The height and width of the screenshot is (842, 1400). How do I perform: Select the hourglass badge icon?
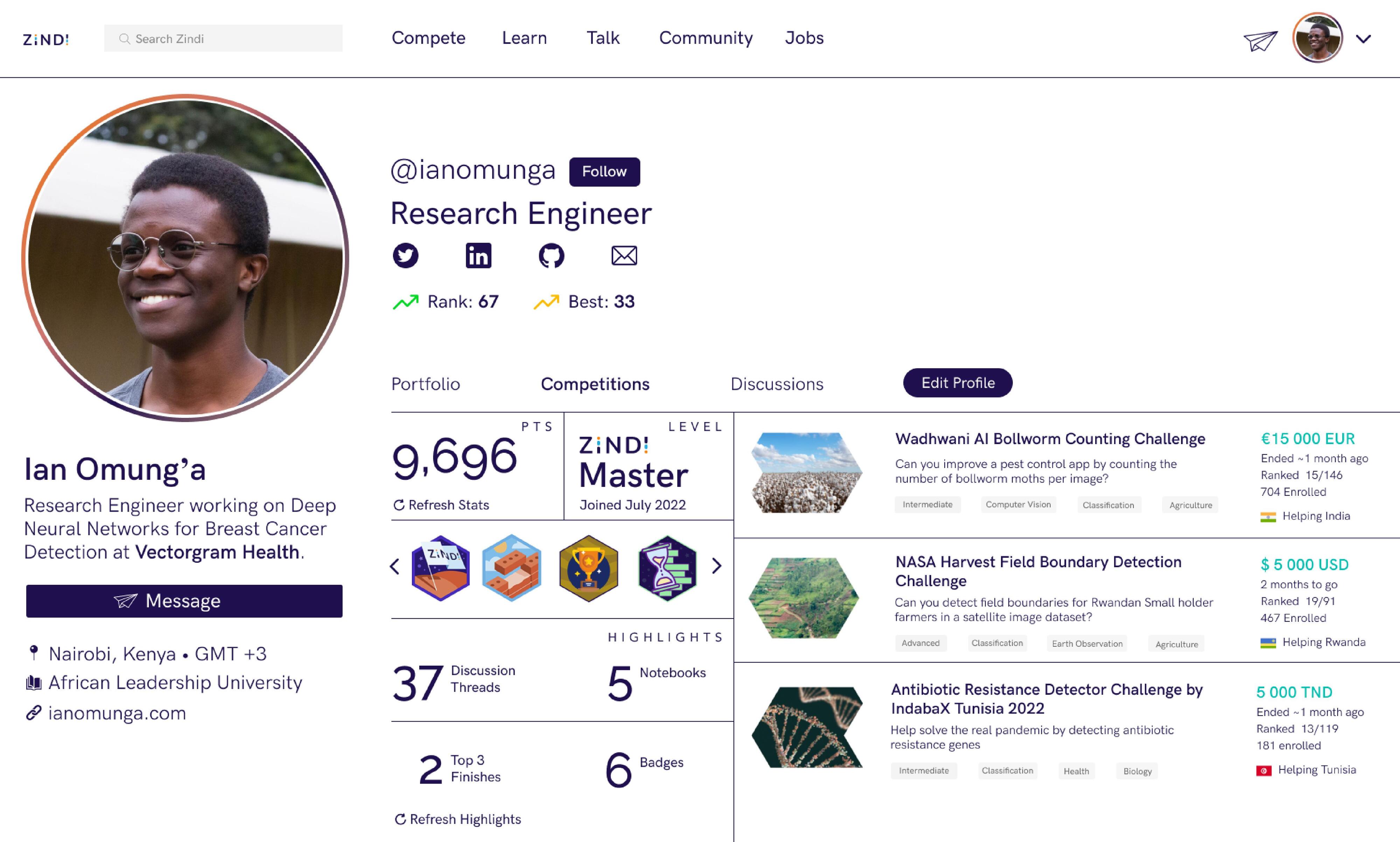(x=667, y=568)
